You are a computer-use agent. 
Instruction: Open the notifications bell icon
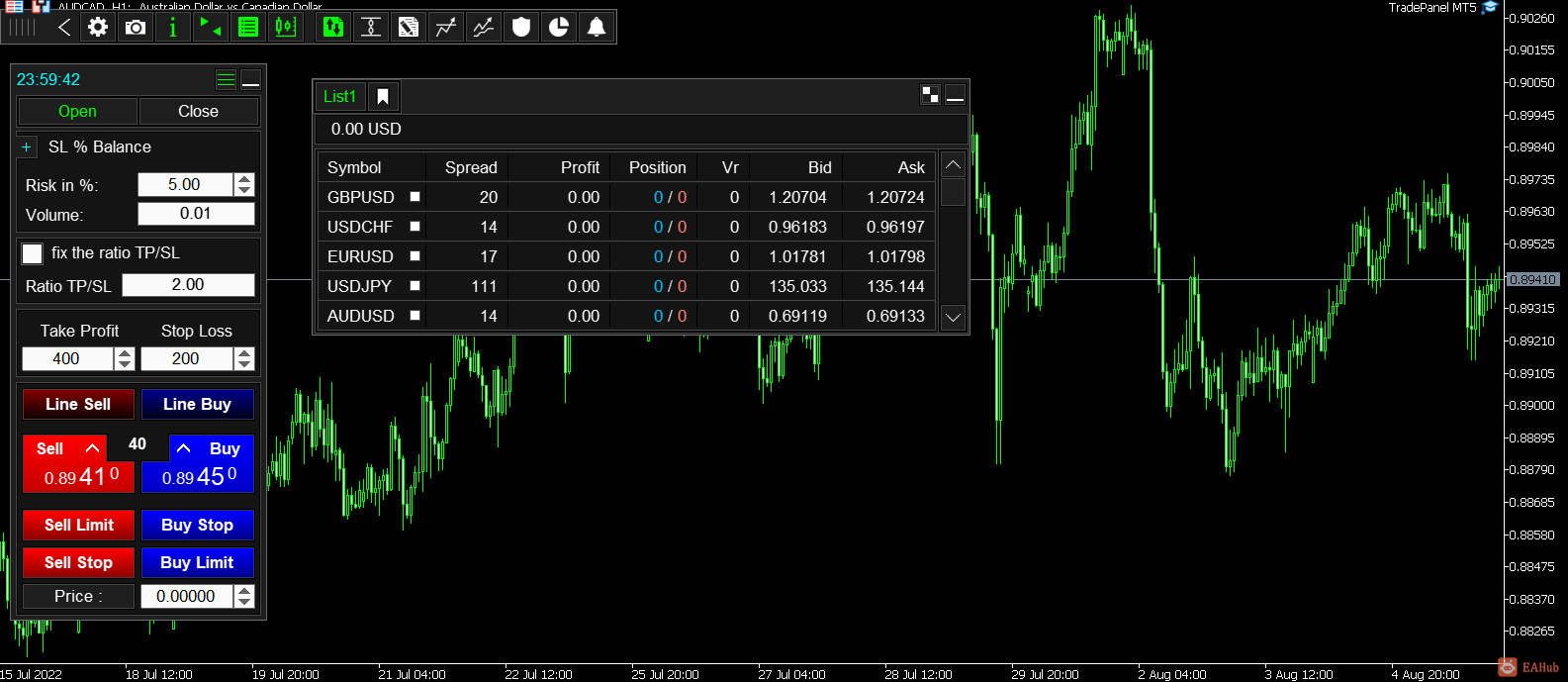click(x=597, y=27)
